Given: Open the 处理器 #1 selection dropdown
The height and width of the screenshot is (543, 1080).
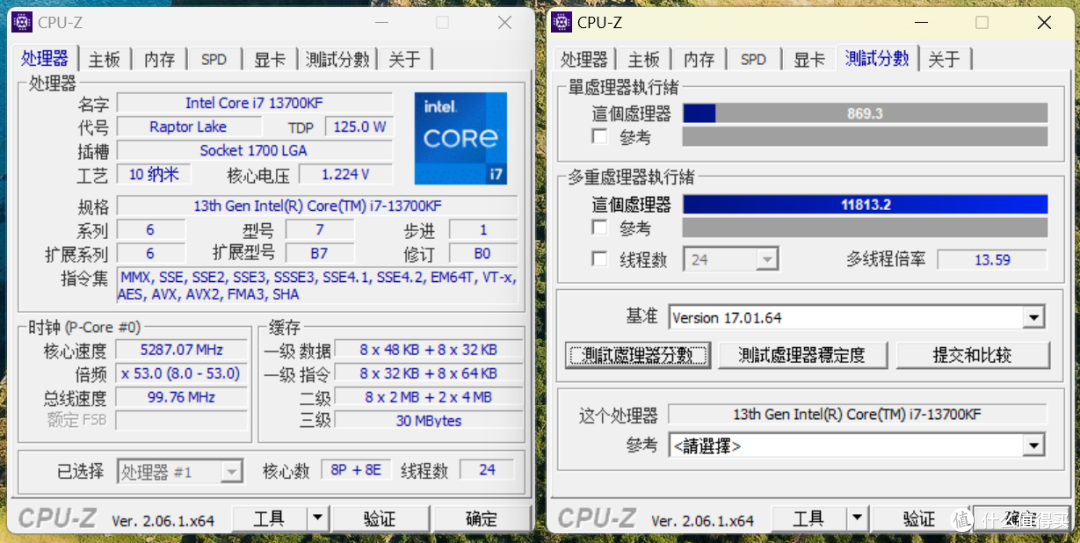Looking at the screenshot, I should 180,472.
